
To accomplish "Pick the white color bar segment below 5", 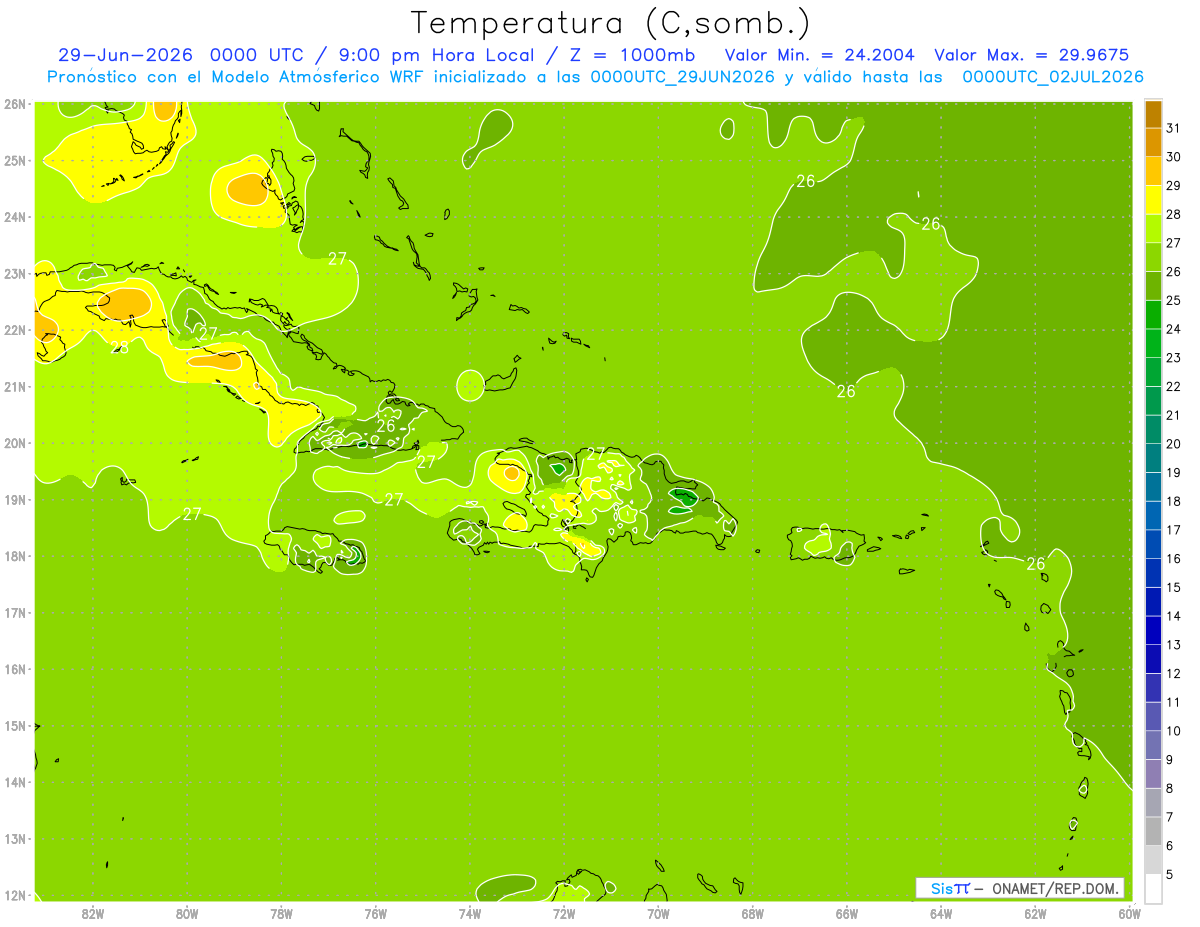I will (1153, 888).
